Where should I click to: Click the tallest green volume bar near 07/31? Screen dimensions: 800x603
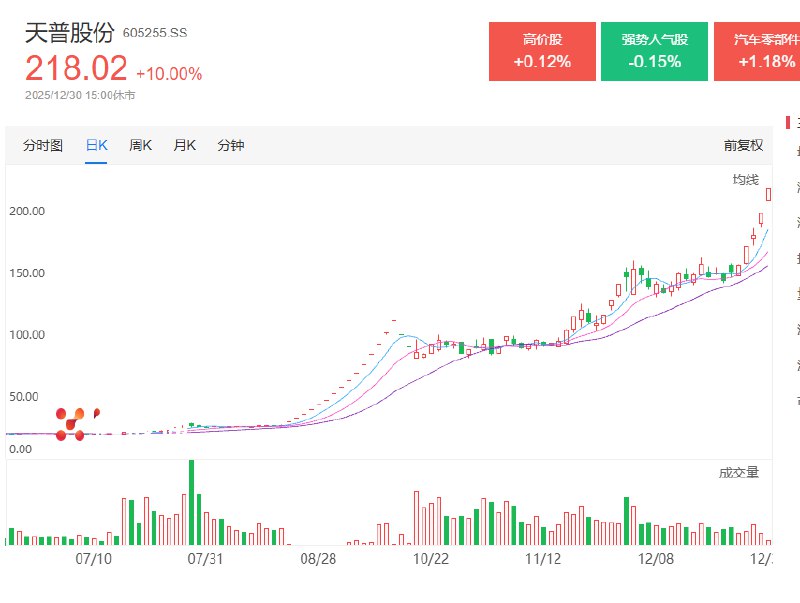(x=191, y=502)
